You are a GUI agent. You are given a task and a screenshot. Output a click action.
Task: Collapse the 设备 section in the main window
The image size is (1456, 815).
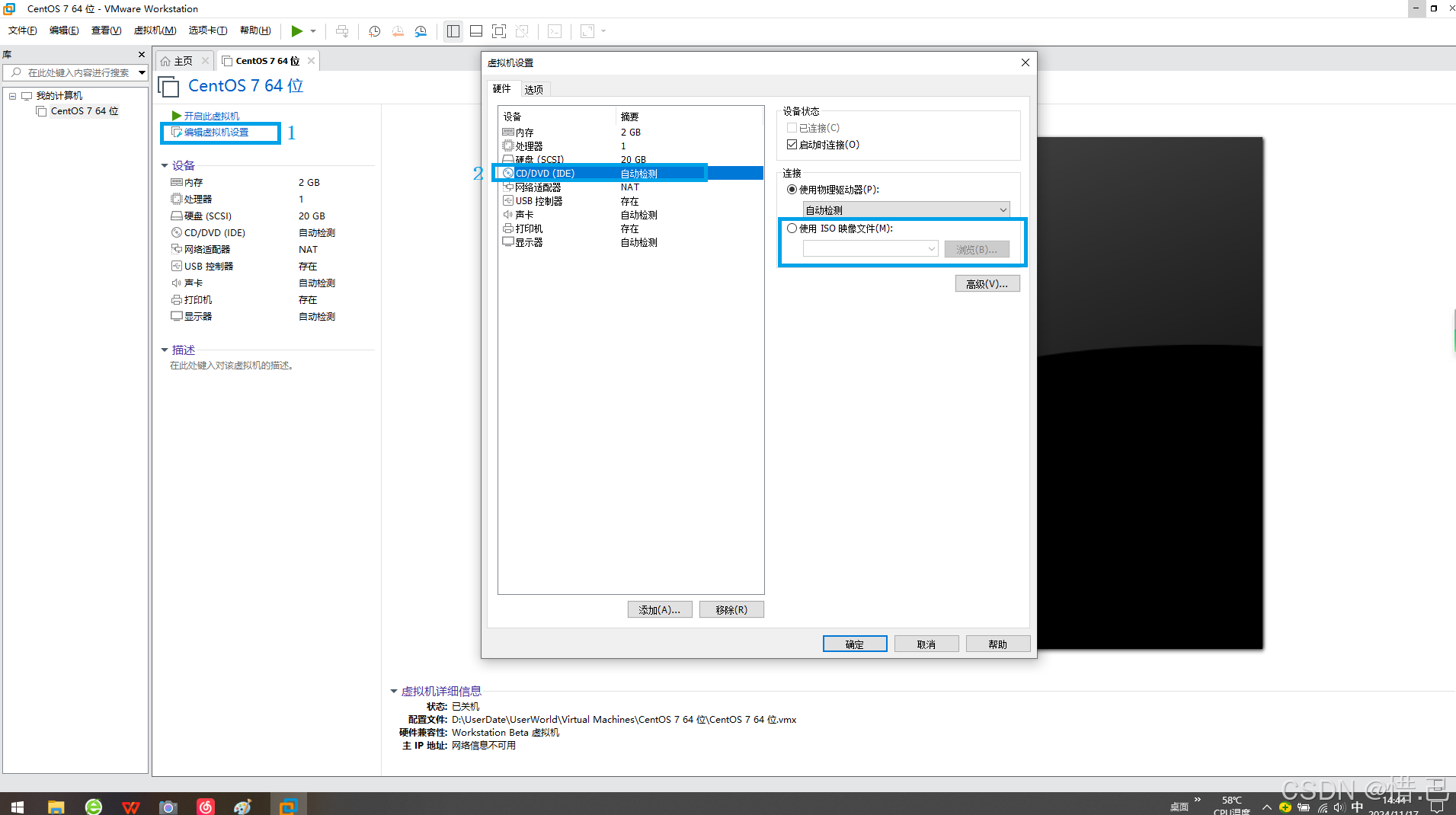[x=165, y=166]
